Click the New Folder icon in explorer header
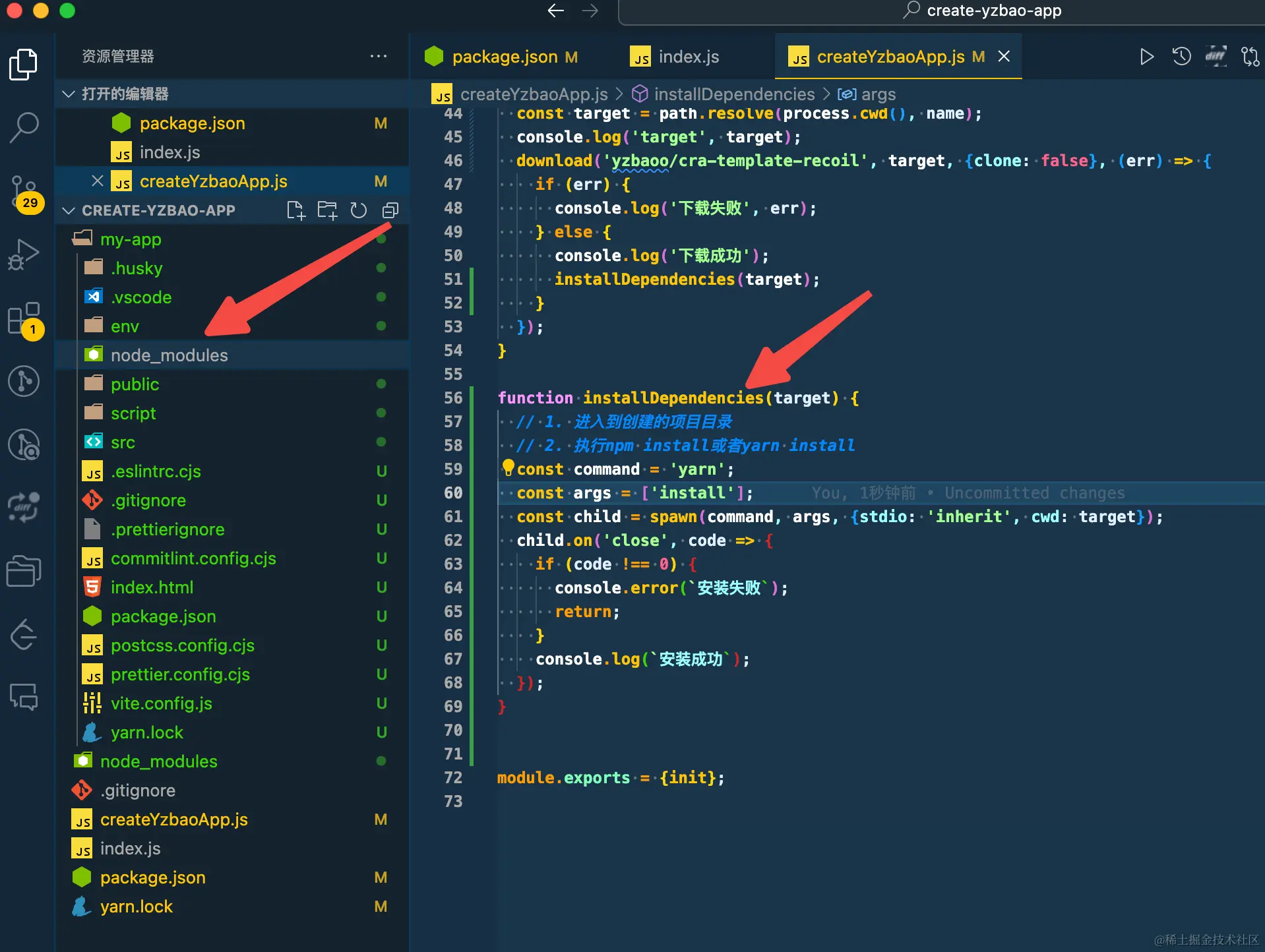The width and height of the screenshot is (1265, 952). [x=327, y=210]
